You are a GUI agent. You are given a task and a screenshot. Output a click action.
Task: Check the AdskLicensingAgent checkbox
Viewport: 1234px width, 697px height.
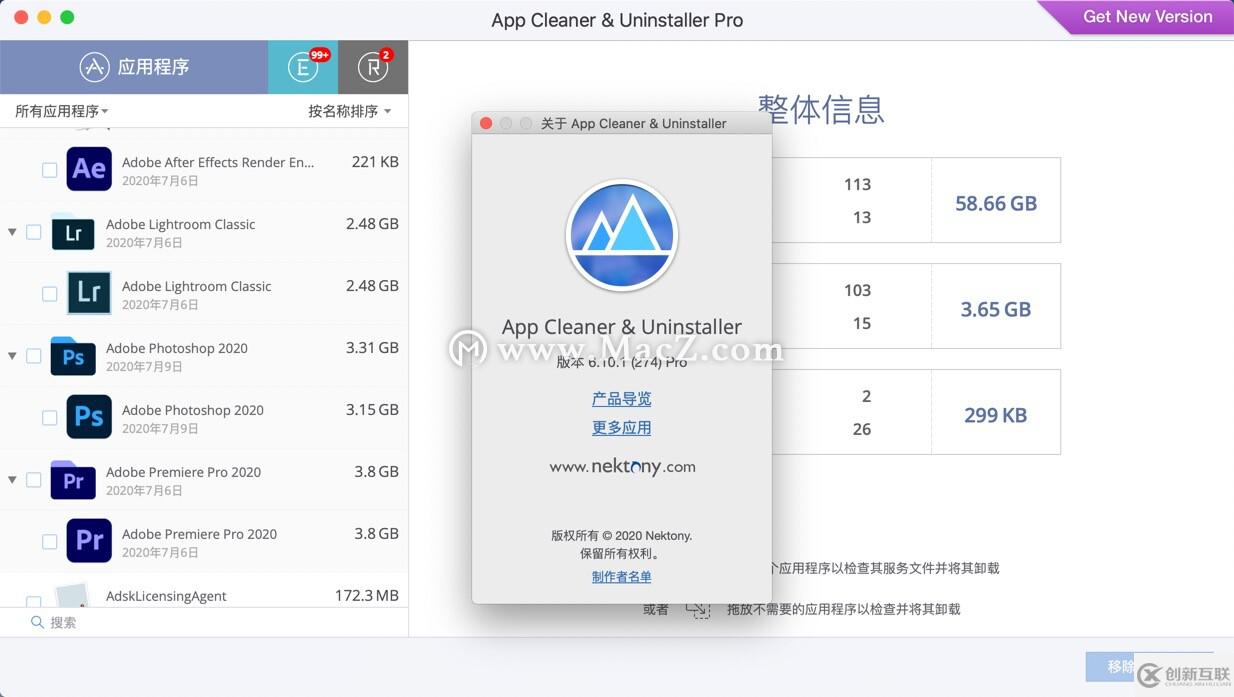coord(33,602)
